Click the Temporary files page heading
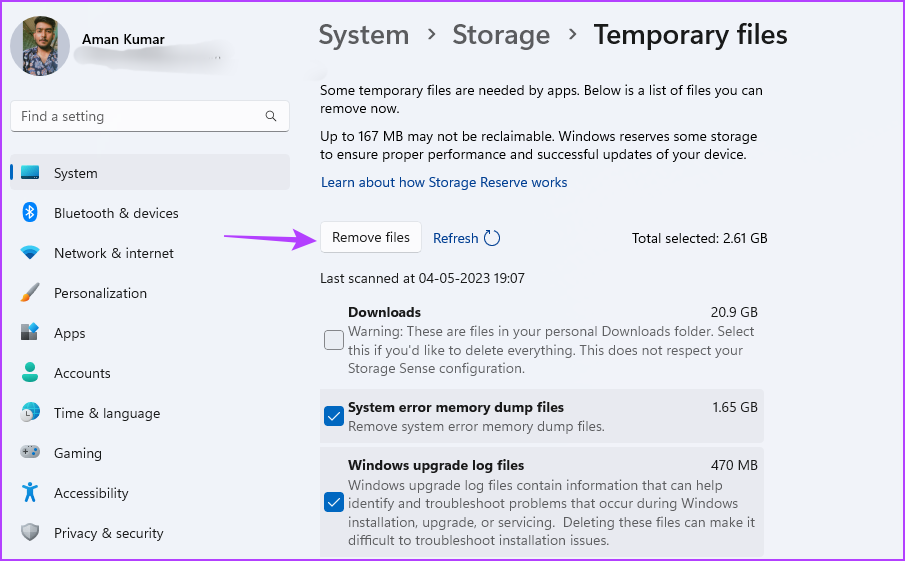Screen dimensions: 905x561 pyautogui.click(x=690, y=35)
